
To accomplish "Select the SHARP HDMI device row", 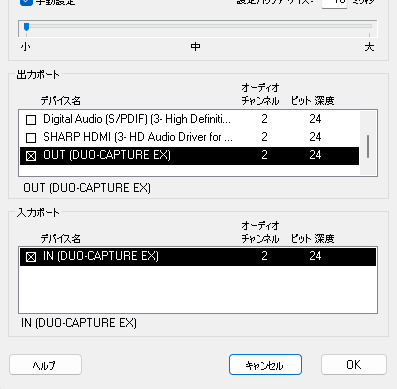I will click(x=189, y=137).
